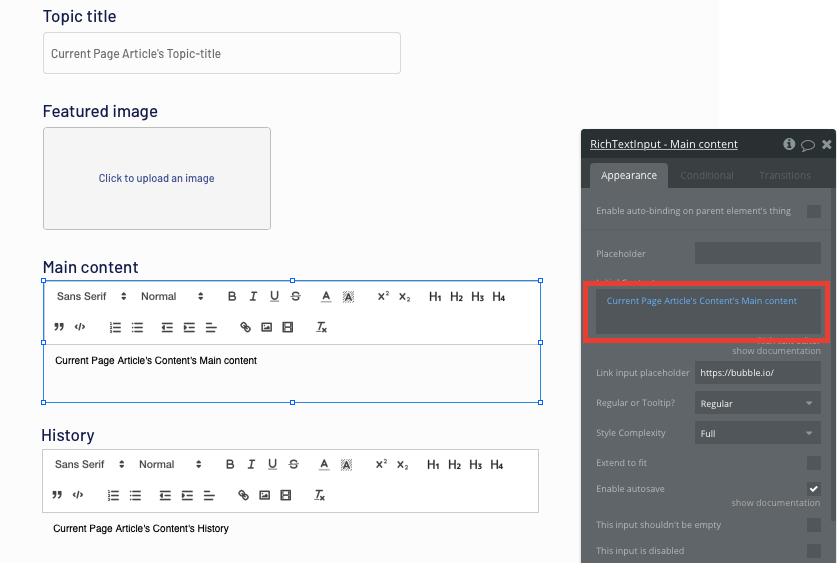Edit Link input placeholder field
The height and width of the screenshot is (563, 837).
[757, 372]
